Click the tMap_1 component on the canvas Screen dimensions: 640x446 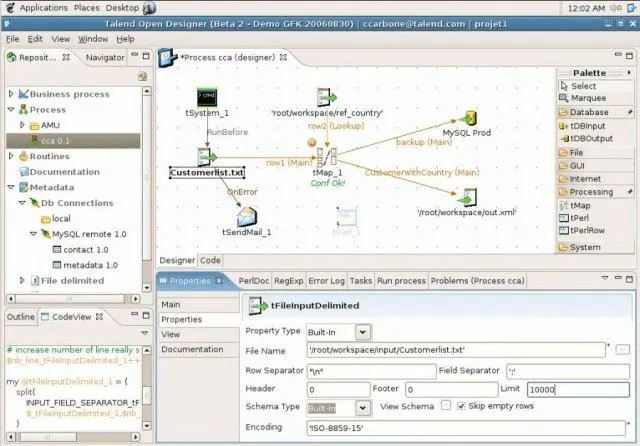tap(327, 158)
